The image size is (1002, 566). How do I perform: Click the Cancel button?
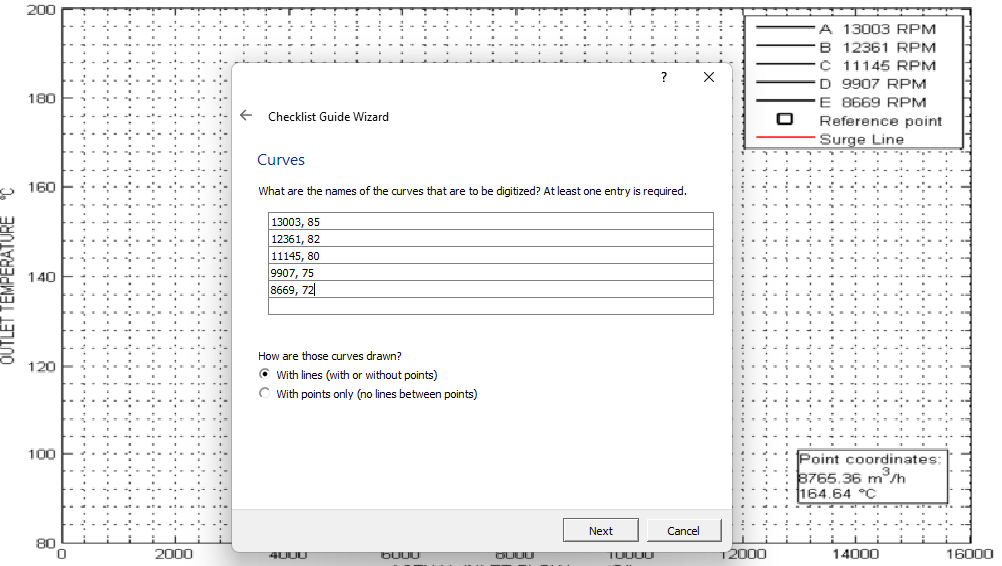[x=683, y=530]
